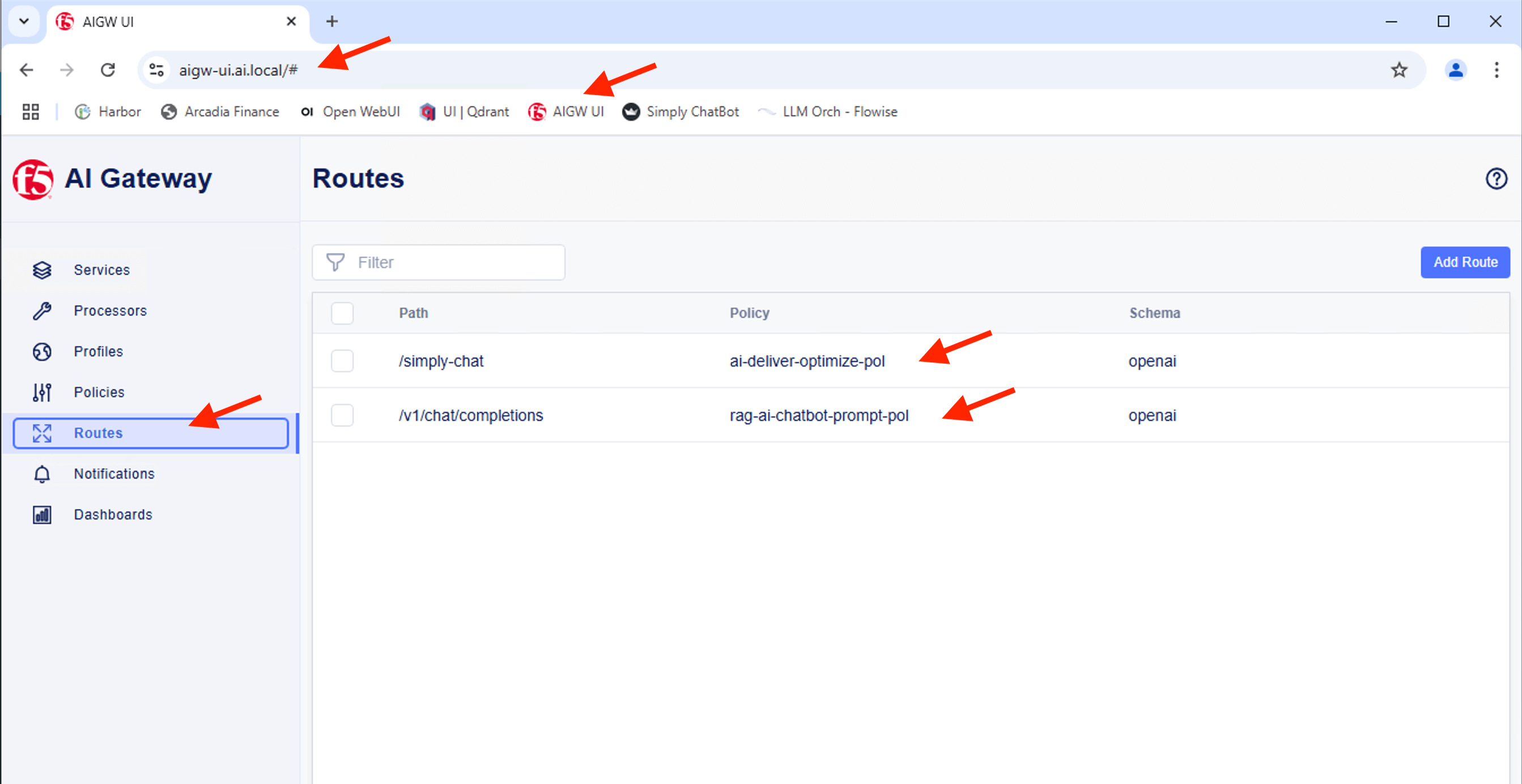
Task: Click the help question mark icon
Action: point(1496,178)
